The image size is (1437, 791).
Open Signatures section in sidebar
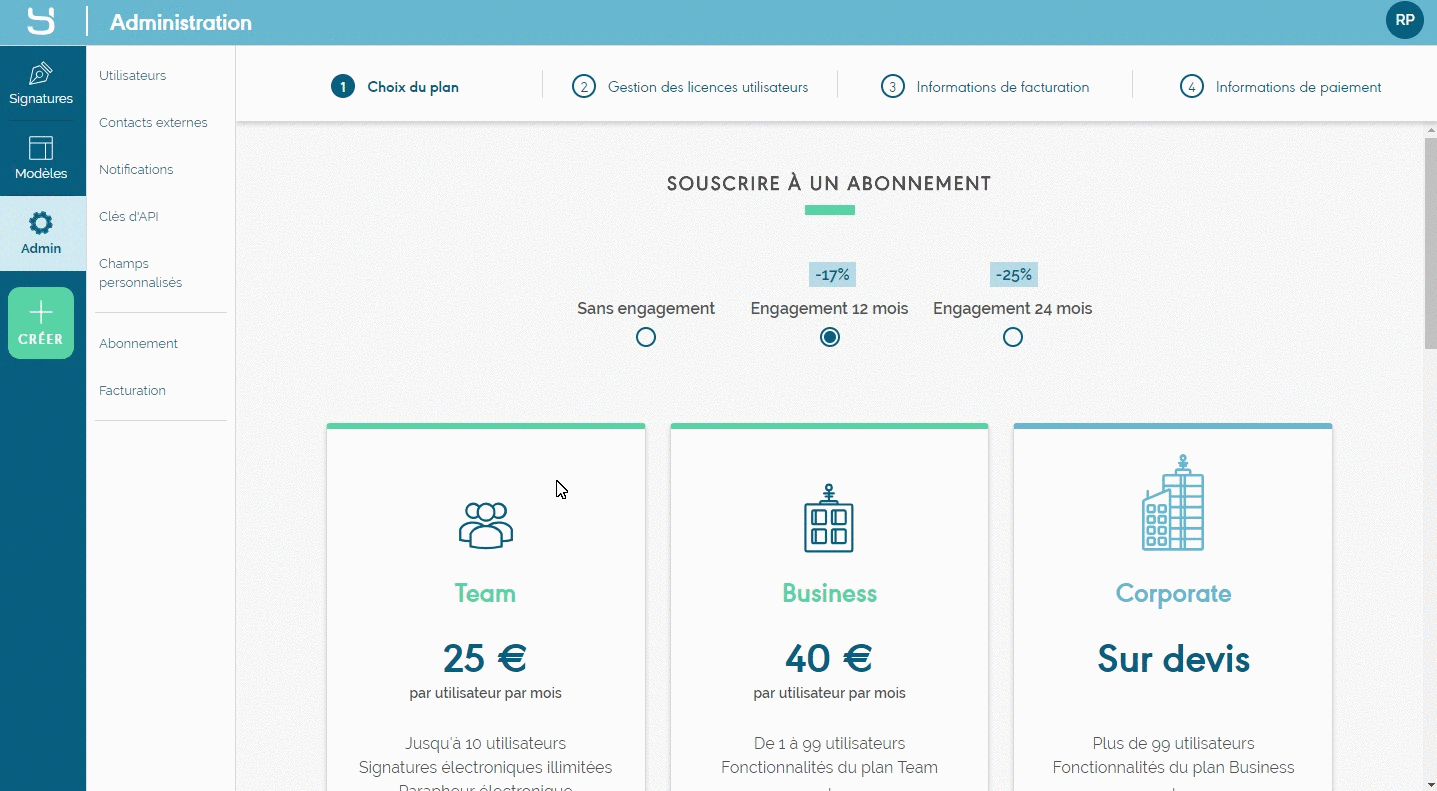coord(41,84)
